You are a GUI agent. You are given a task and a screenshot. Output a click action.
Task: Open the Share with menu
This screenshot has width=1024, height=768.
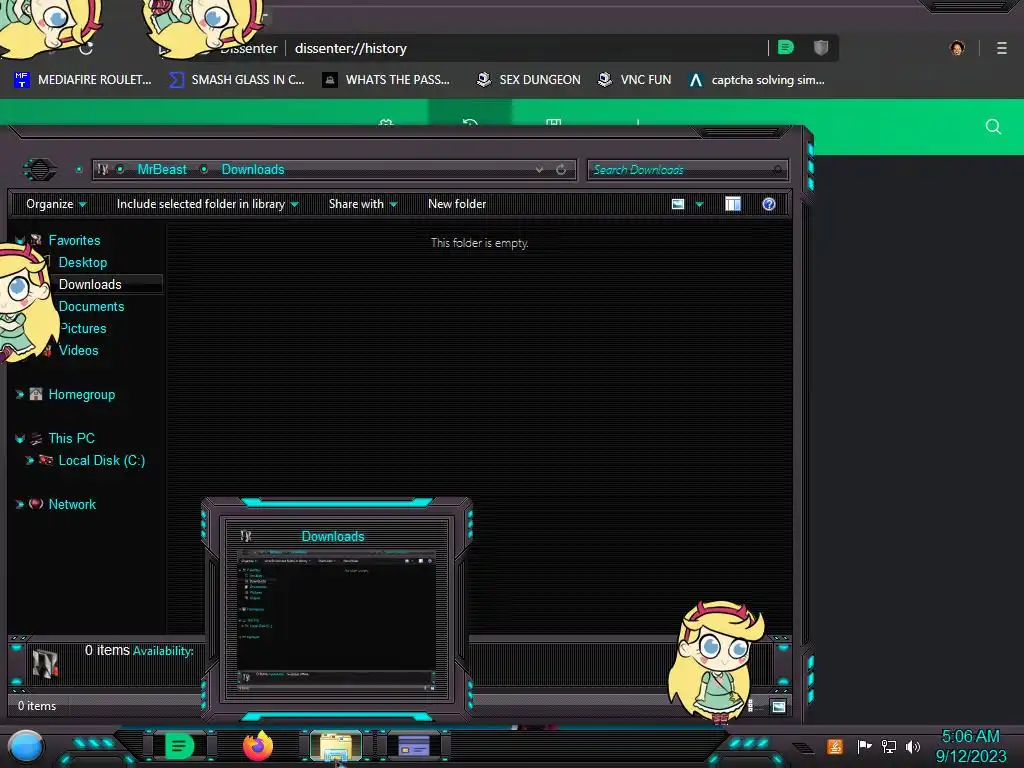pyautogui.click(x=363, y=204)
